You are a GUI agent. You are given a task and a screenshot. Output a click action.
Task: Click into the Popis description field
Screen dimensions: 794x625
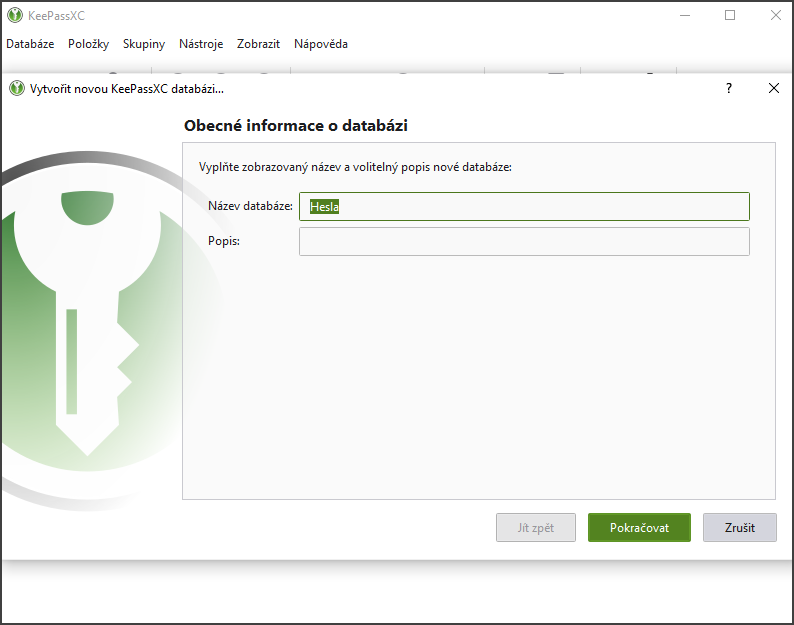coord(523,241)
